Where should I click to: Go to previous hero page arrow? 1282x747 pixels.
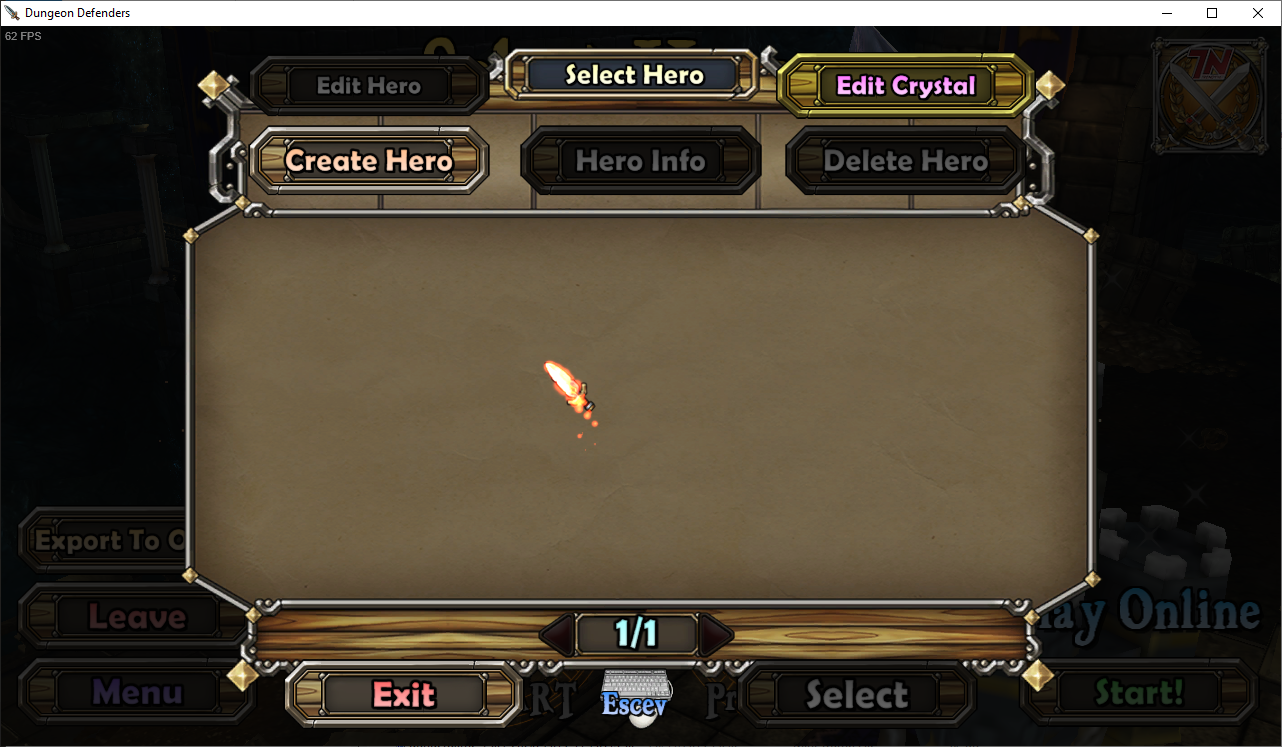tap(558, 634)
